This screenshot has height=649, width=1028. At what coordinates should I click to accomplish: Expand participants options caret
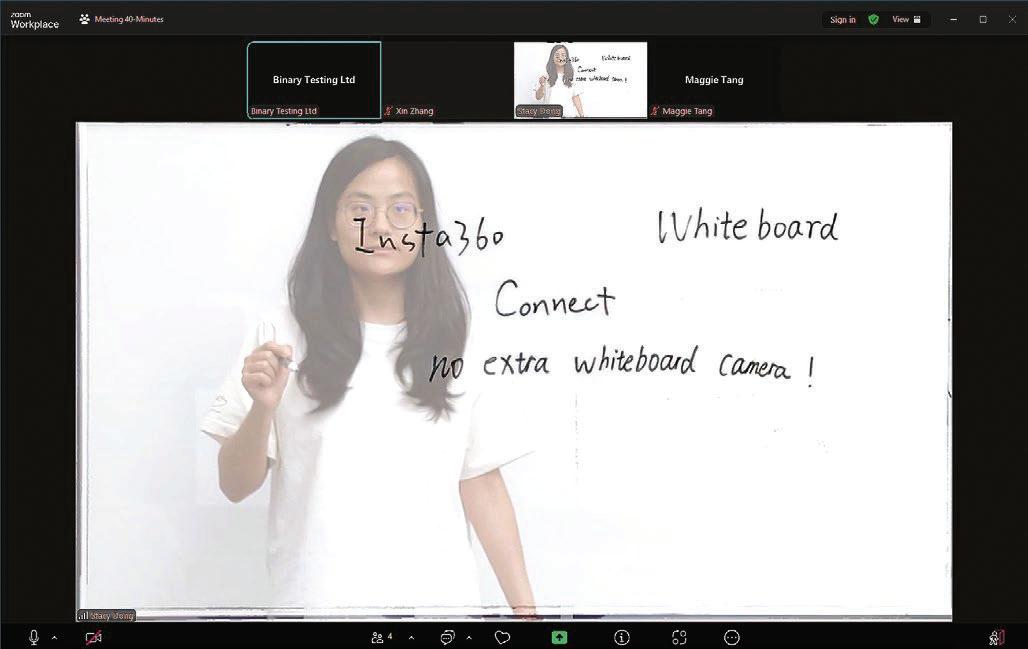tap(411, 637)
